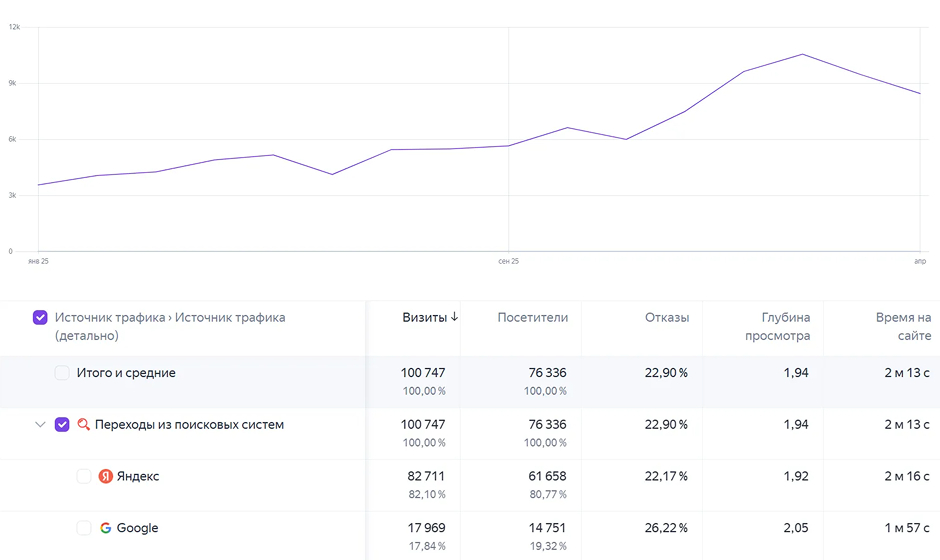Image resolution: width=940 pixels, height=560 pixels.
Task: Click the Google logo icon
Action: pos(106,528)
